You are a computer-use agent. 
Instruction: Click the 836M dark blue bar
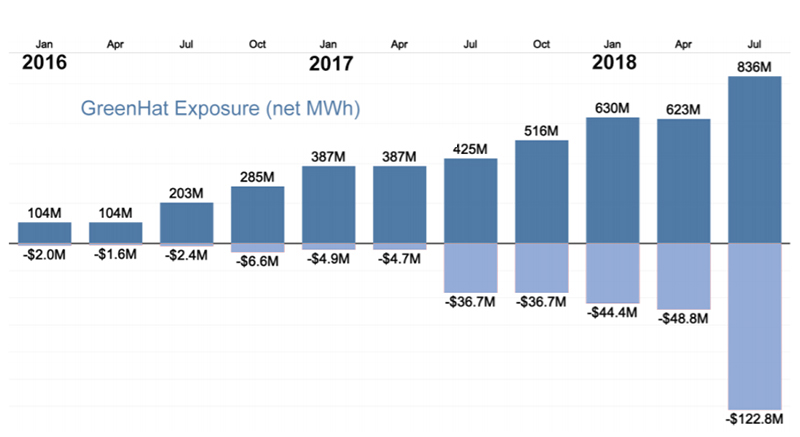point(754,160)
